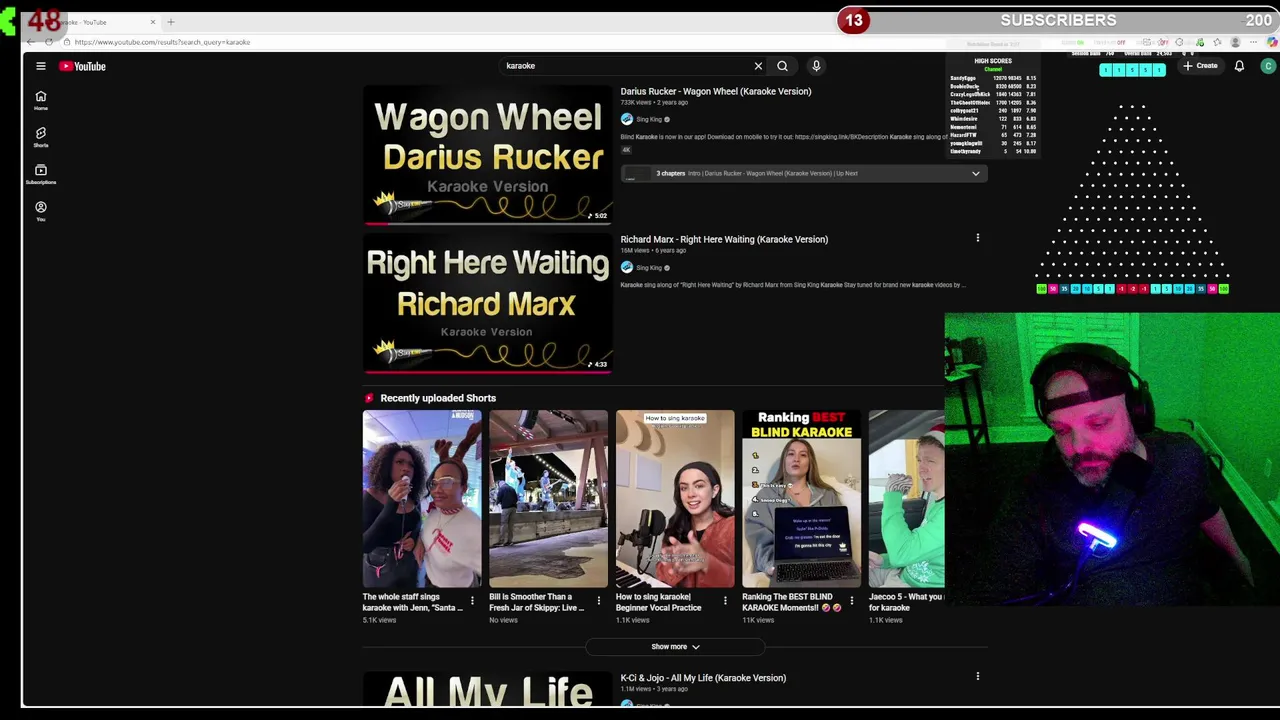Open options for whole staff sings Short
1280x720 pixels.
[473, 601]
